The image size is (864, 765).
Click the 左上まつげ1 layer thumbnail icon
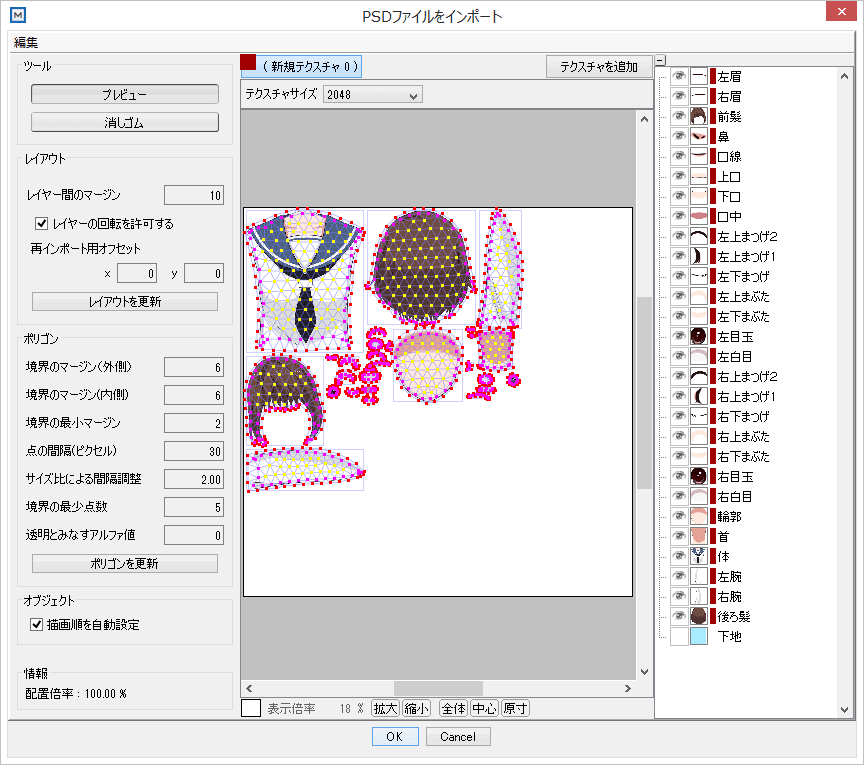[699, 256]
